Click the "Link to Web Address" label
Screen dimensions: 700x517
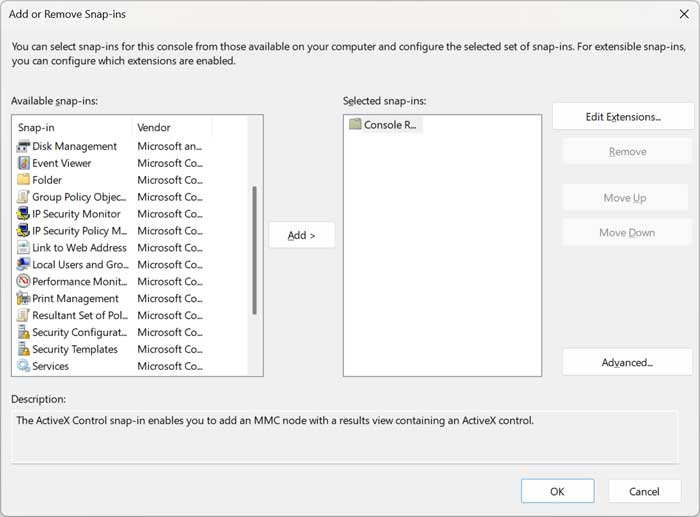point(79,248)
